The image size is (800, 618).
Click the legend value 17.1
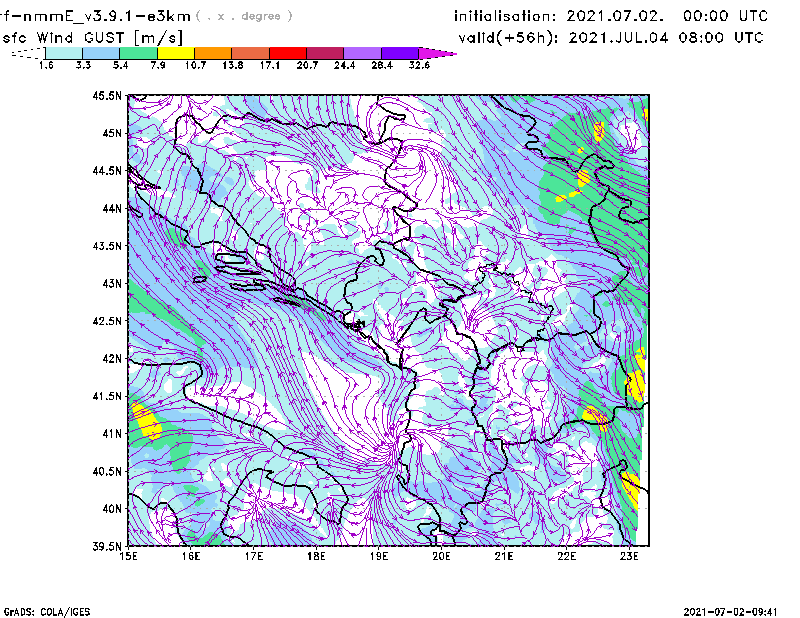270,65
